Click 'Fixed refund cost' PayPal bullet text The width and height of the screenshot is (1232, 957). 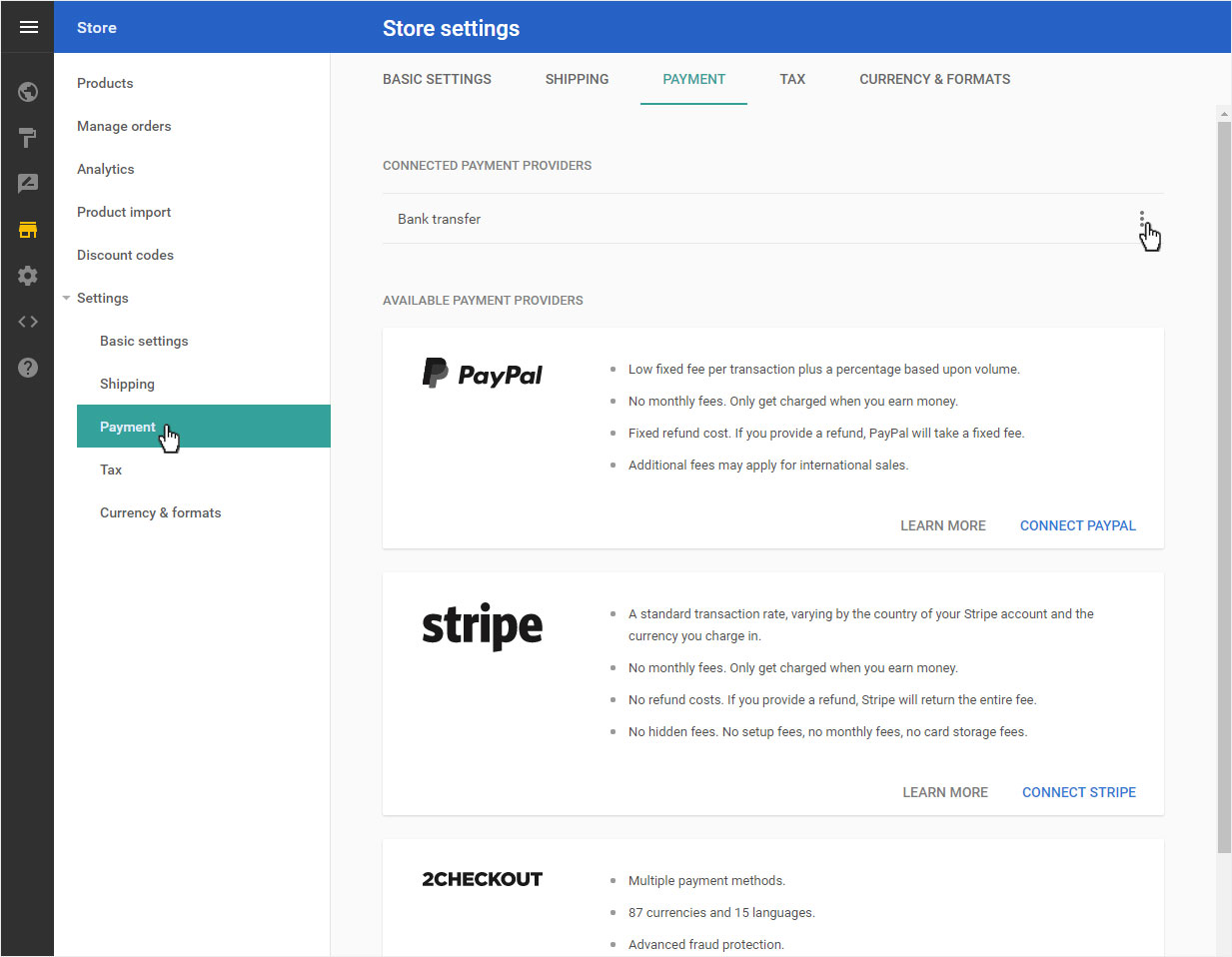coord(826,433)
